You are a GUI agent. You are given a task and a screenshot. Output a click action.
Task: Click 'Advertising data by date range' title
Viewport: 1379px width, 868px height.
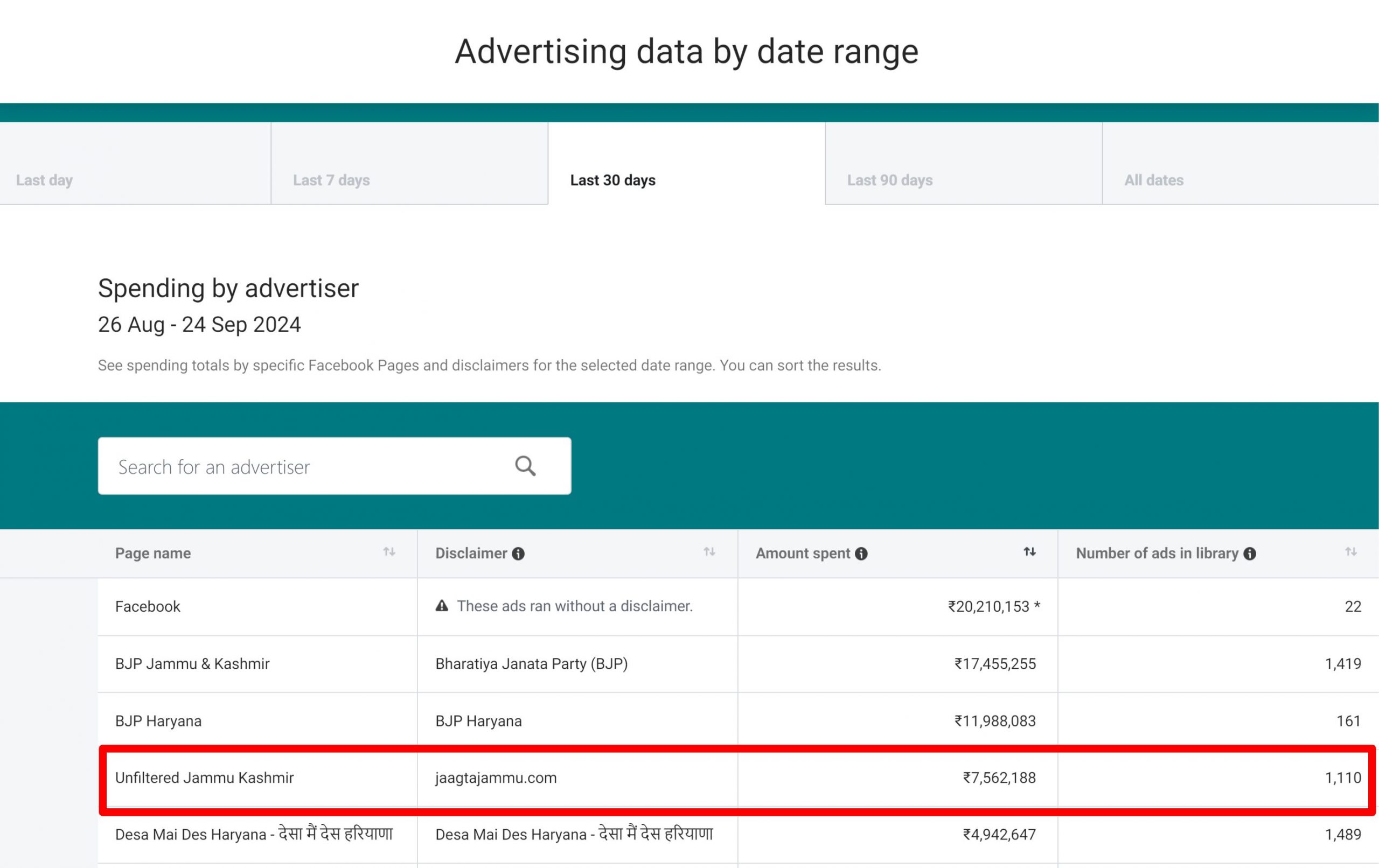click(x=687, y=52)
